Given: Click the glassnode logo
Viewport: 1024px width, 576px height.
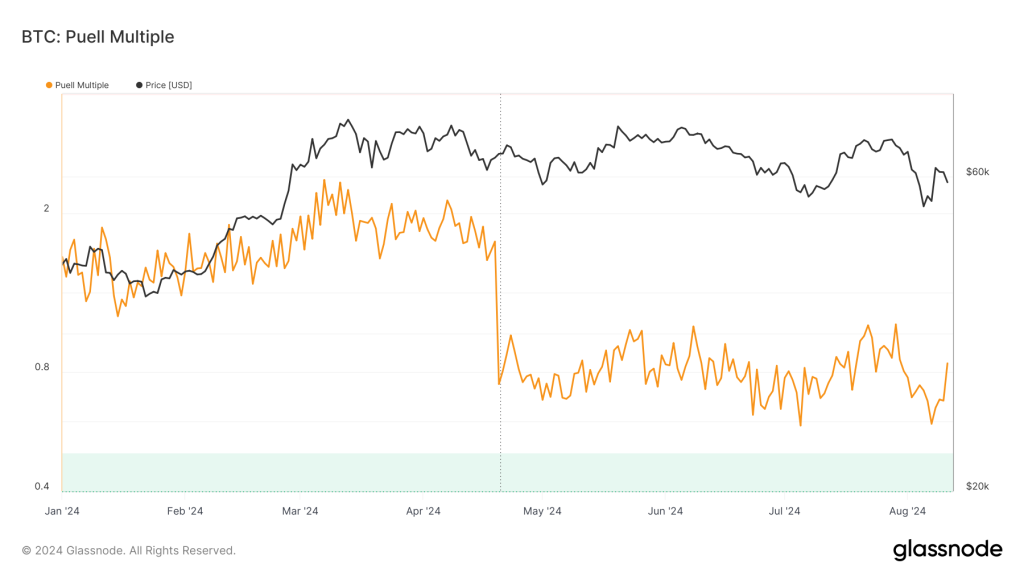Looking at the screenshot, I should pos(946,549).
